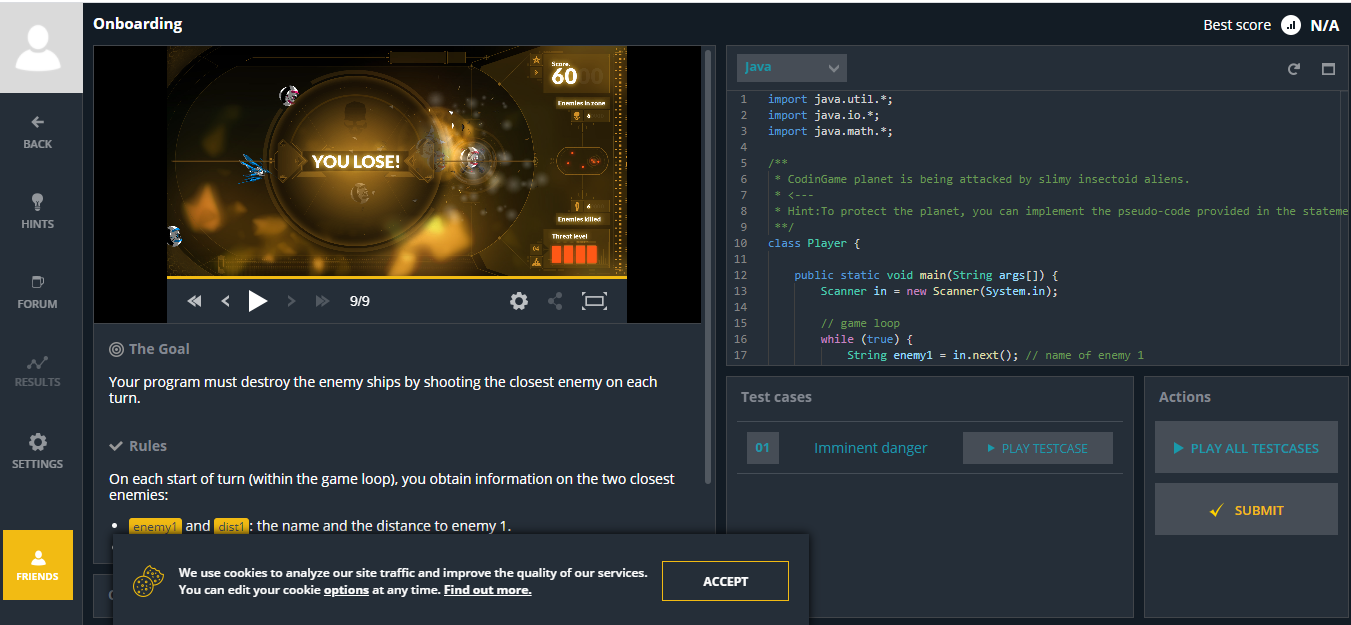The height and width of the screenshot is (625, 1351).
Task: Click the N/A best score value
Action: point(1324,25)
